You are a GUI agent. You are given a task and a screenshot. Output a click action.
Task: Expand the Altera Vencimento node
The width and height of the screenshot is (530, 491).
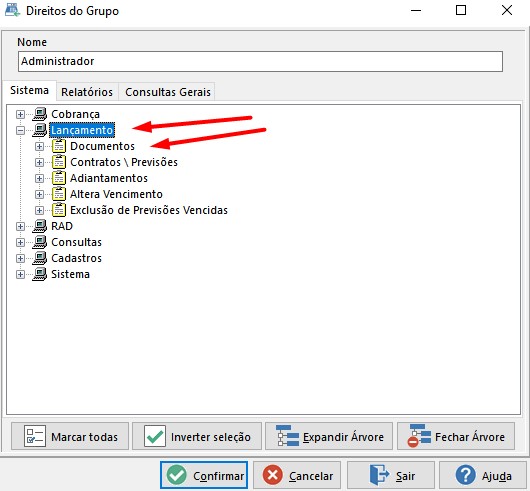point(39,194)
